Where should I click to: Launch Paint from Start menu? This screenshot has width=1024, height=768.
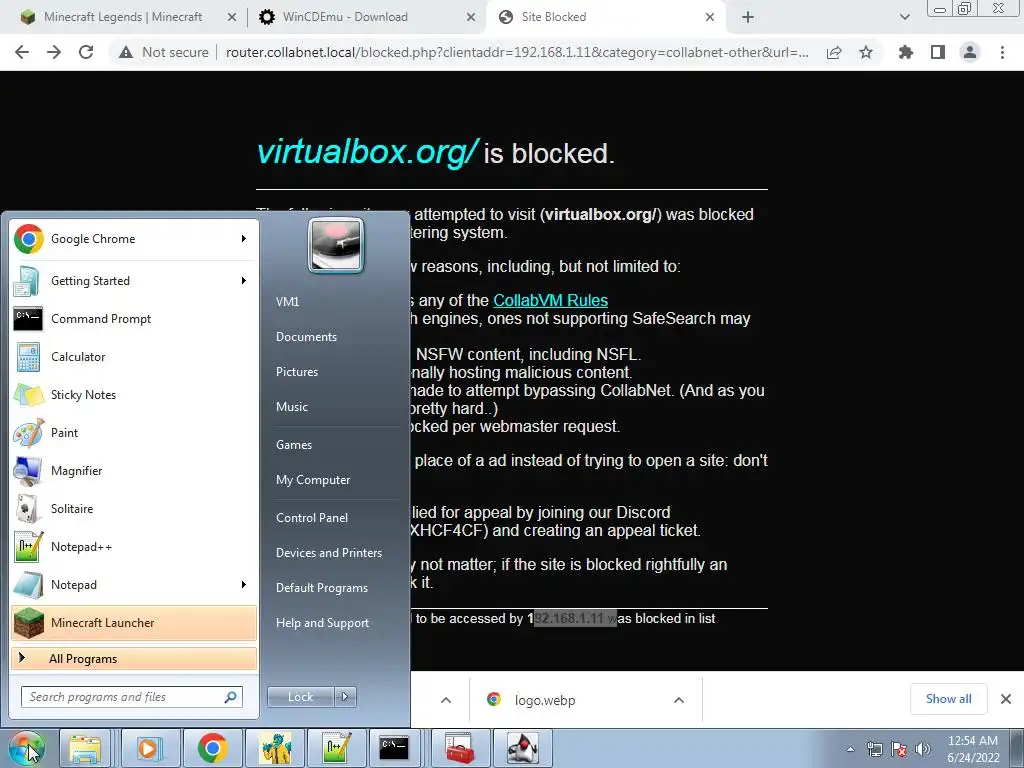pos(133,432)
